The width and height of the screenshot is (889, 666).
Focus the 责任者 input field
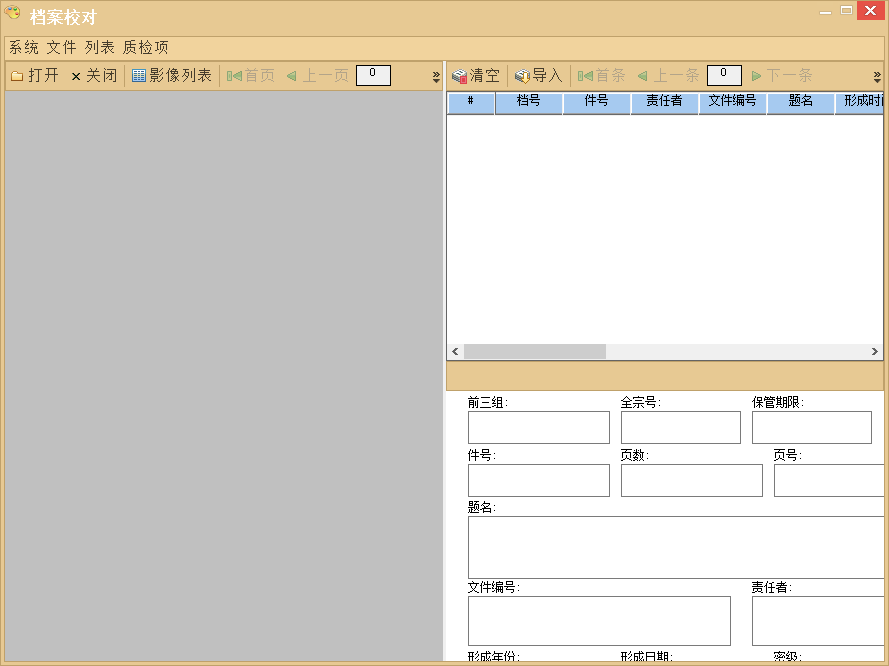818,621
